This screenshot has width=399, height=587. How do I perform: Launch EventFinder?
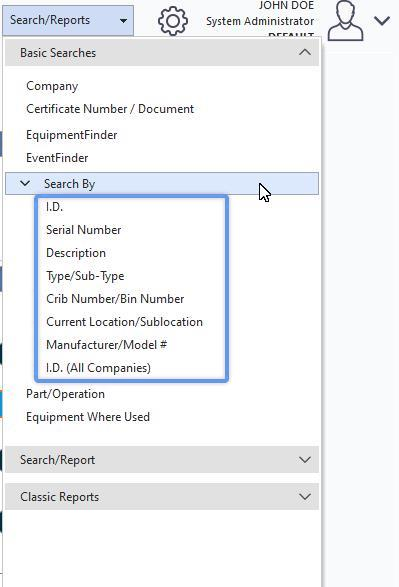[57, 158]
